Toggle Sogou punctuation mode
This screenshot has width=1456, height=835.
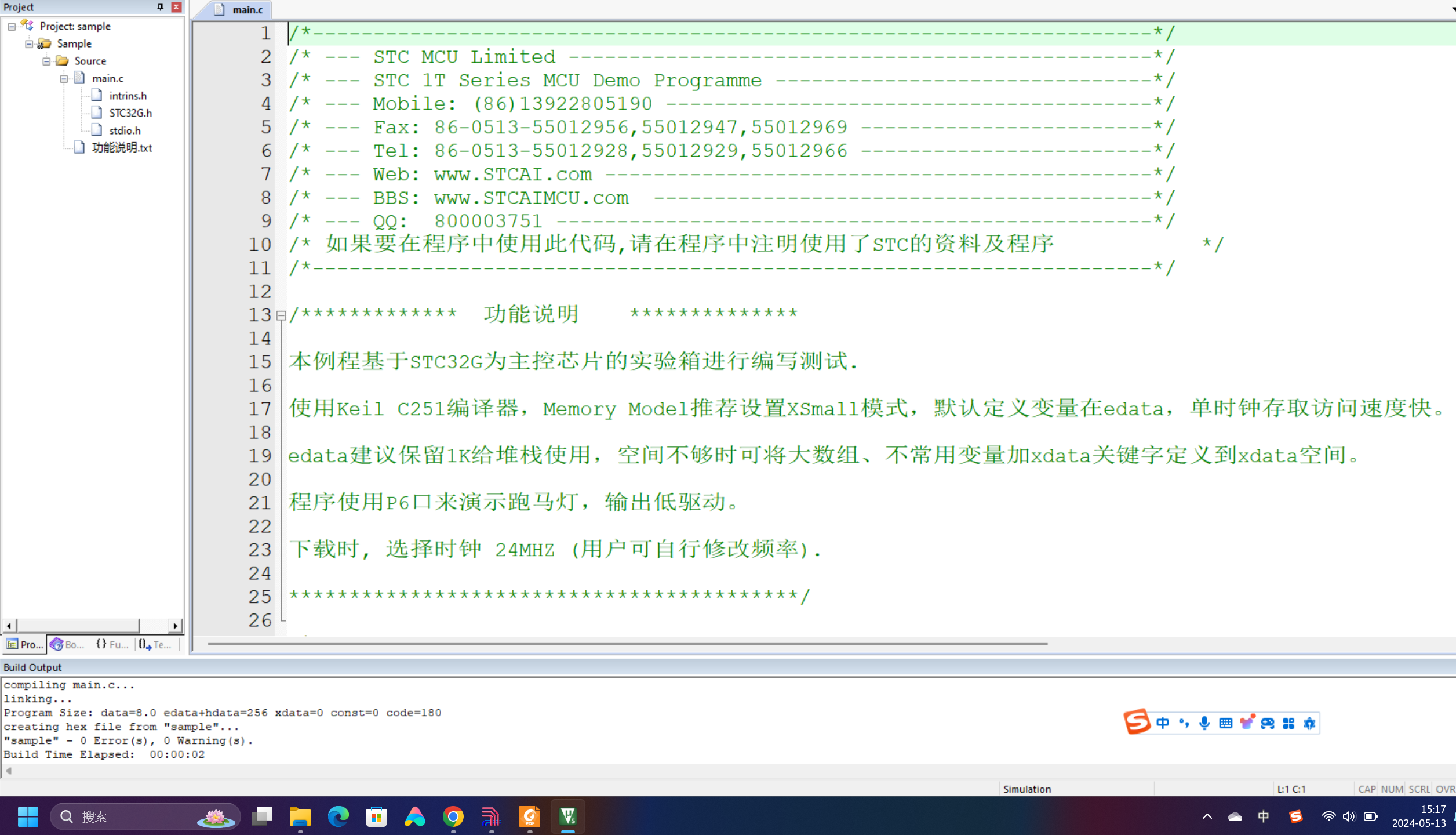tap(1184, 723)
